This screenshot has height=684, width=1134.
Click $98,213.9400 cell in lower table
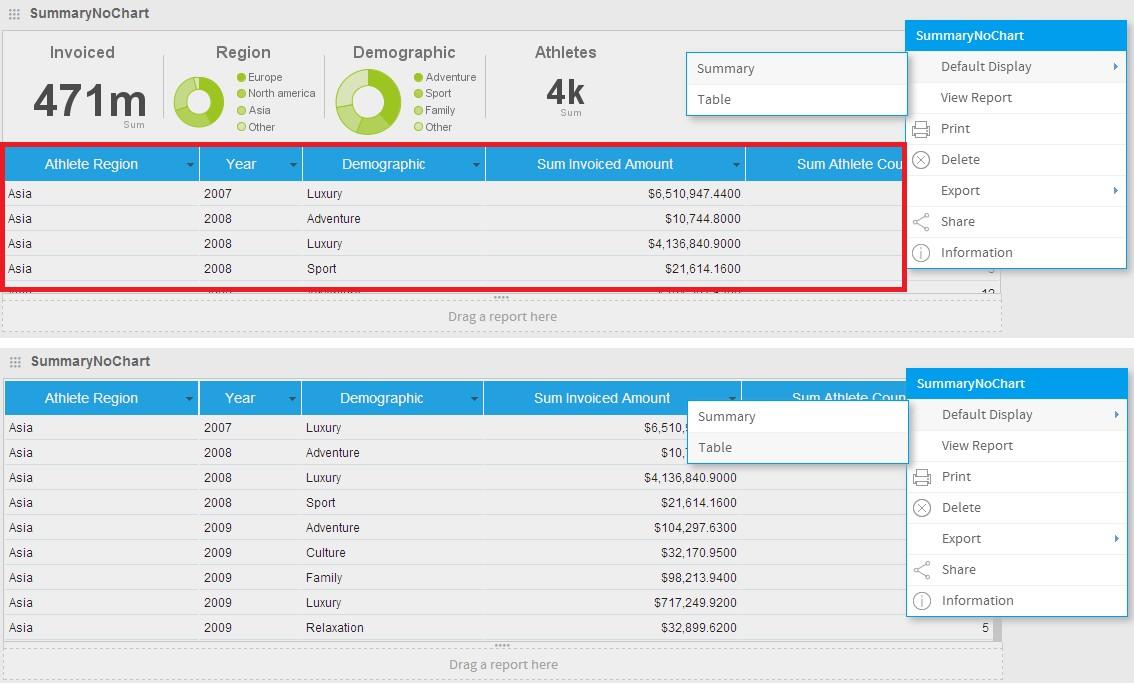click(x=699, y=578)
